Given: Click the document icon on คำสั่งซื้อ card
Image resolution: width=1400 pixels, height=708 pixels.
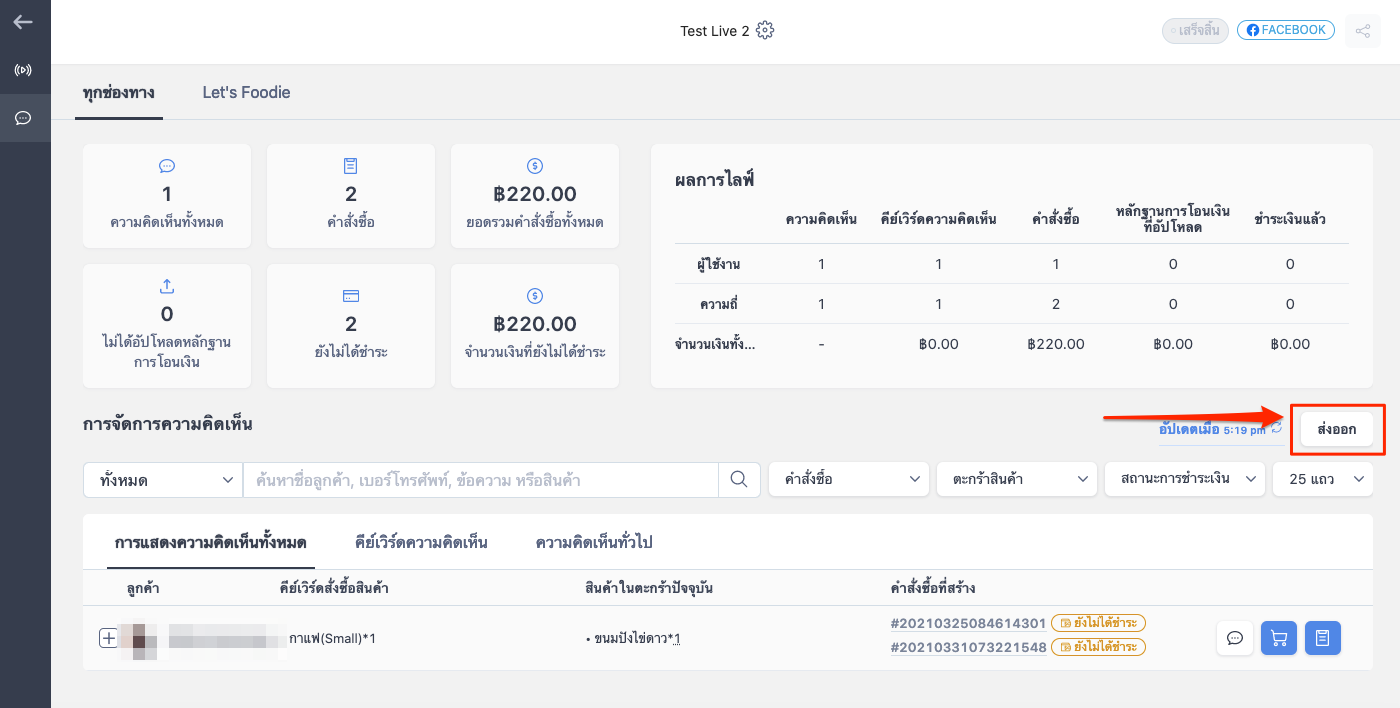Looking at the screenshot, I should 351,166.
